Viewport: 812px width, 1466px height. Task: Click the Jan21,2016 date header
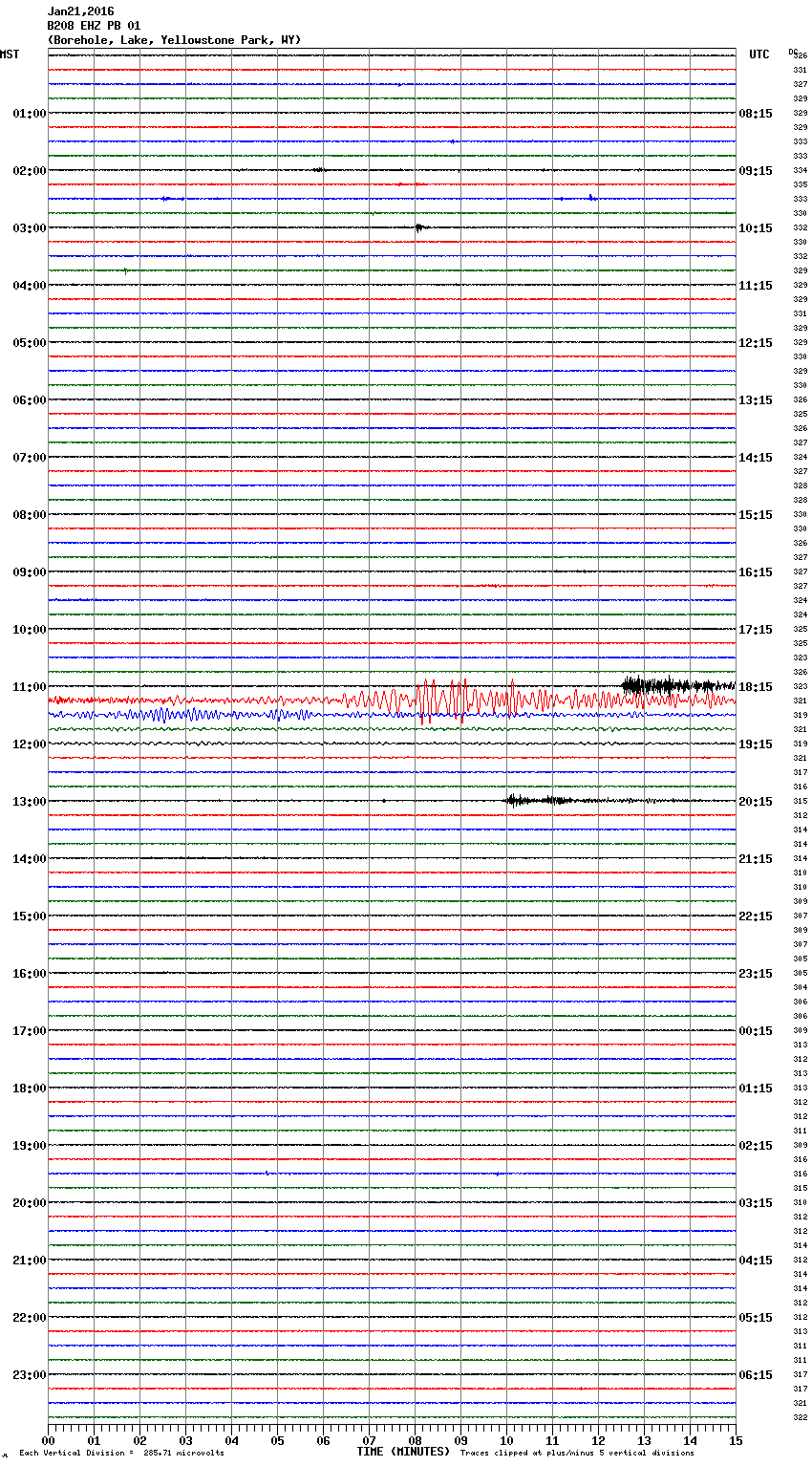(x=80, y=11)
